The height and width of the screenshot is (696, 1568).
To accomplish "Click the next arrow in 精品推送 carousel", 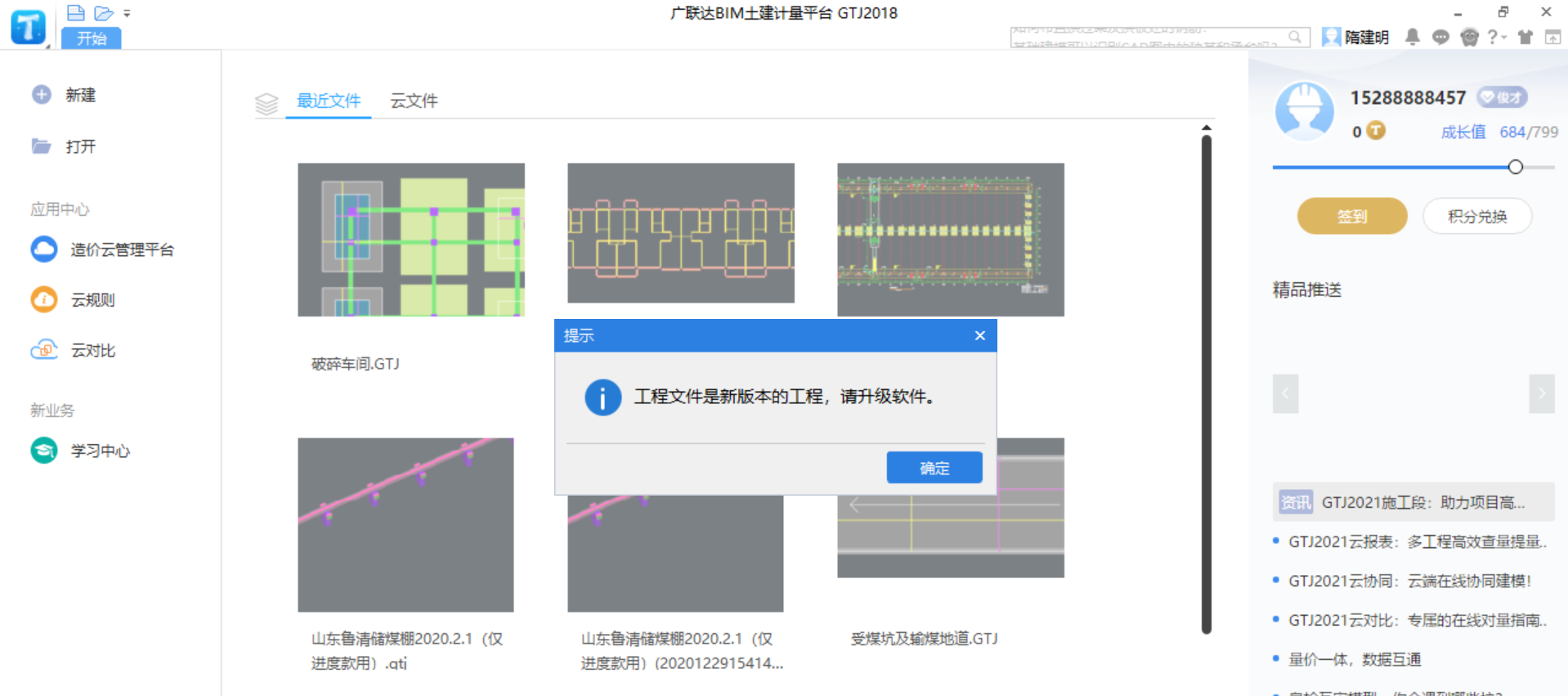I will click(x=1542, y=393).
